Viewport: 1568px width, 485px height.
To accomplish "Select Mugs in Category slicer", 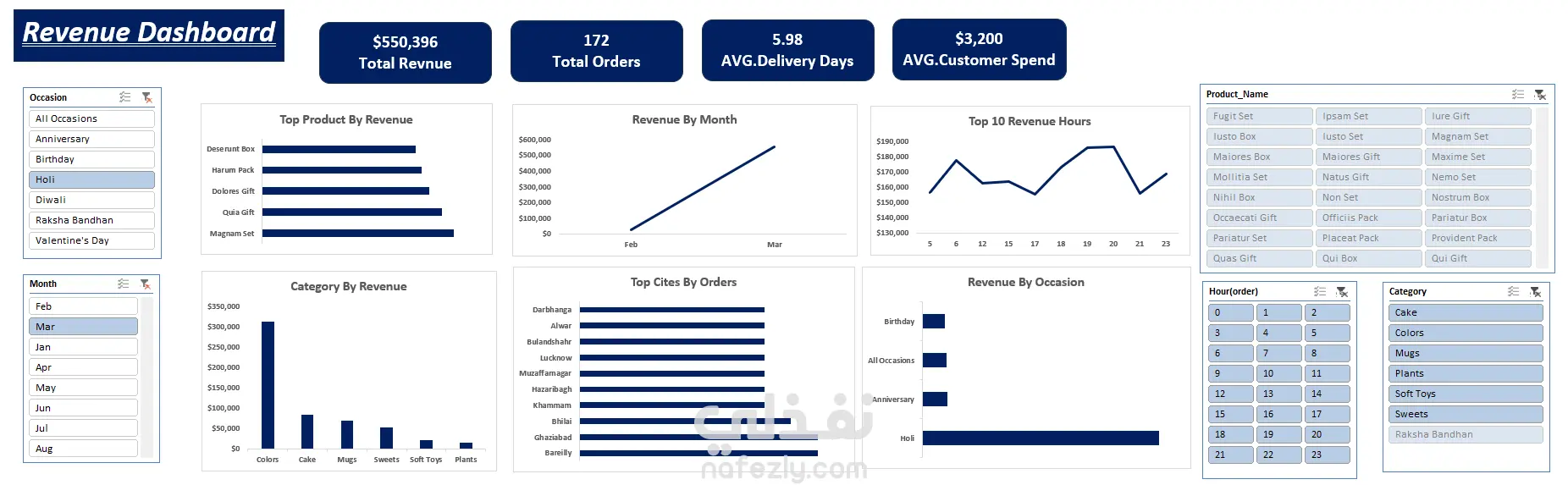I will [x=1466, y=353].
